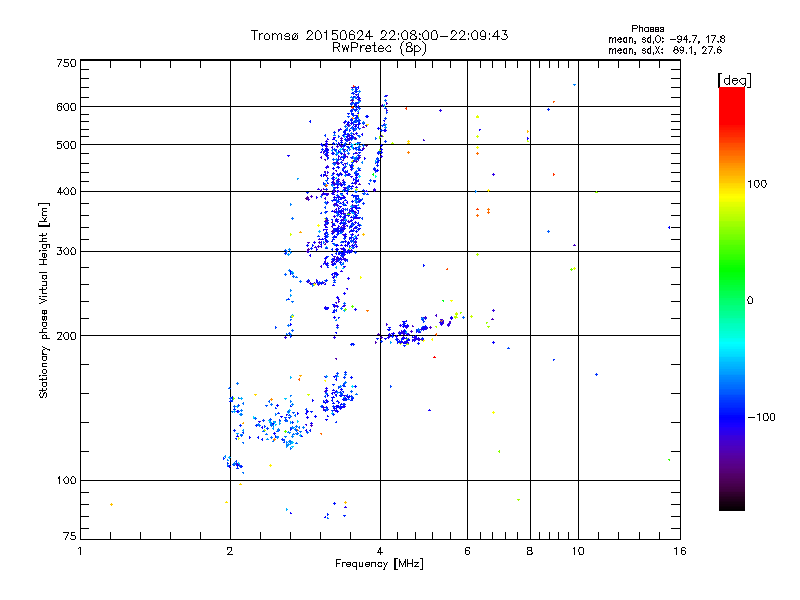Viewport: 800px width, 600px height.
Task: Click the '16' x-axis tick label
Action: click(x=680, y=551)
